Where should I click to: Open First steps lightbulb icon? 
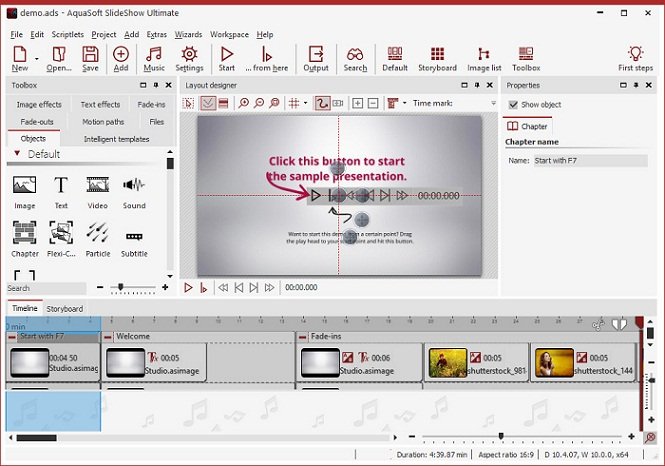click(x=635, y=59)
